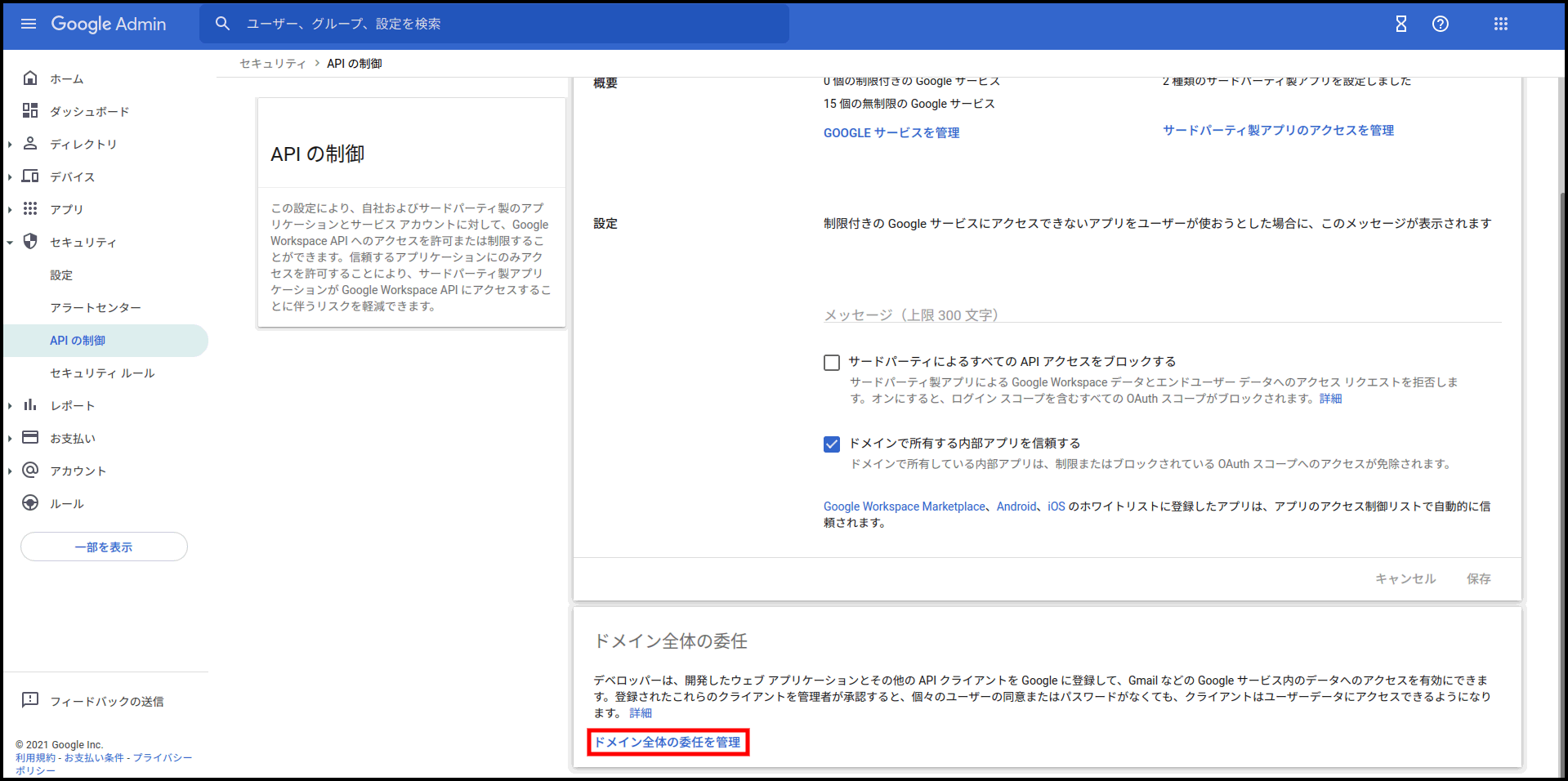Screen dimensions: 1568x781
Task: Click the ドメイン全体の委任 heading
Action: click(x=670, y=641)
